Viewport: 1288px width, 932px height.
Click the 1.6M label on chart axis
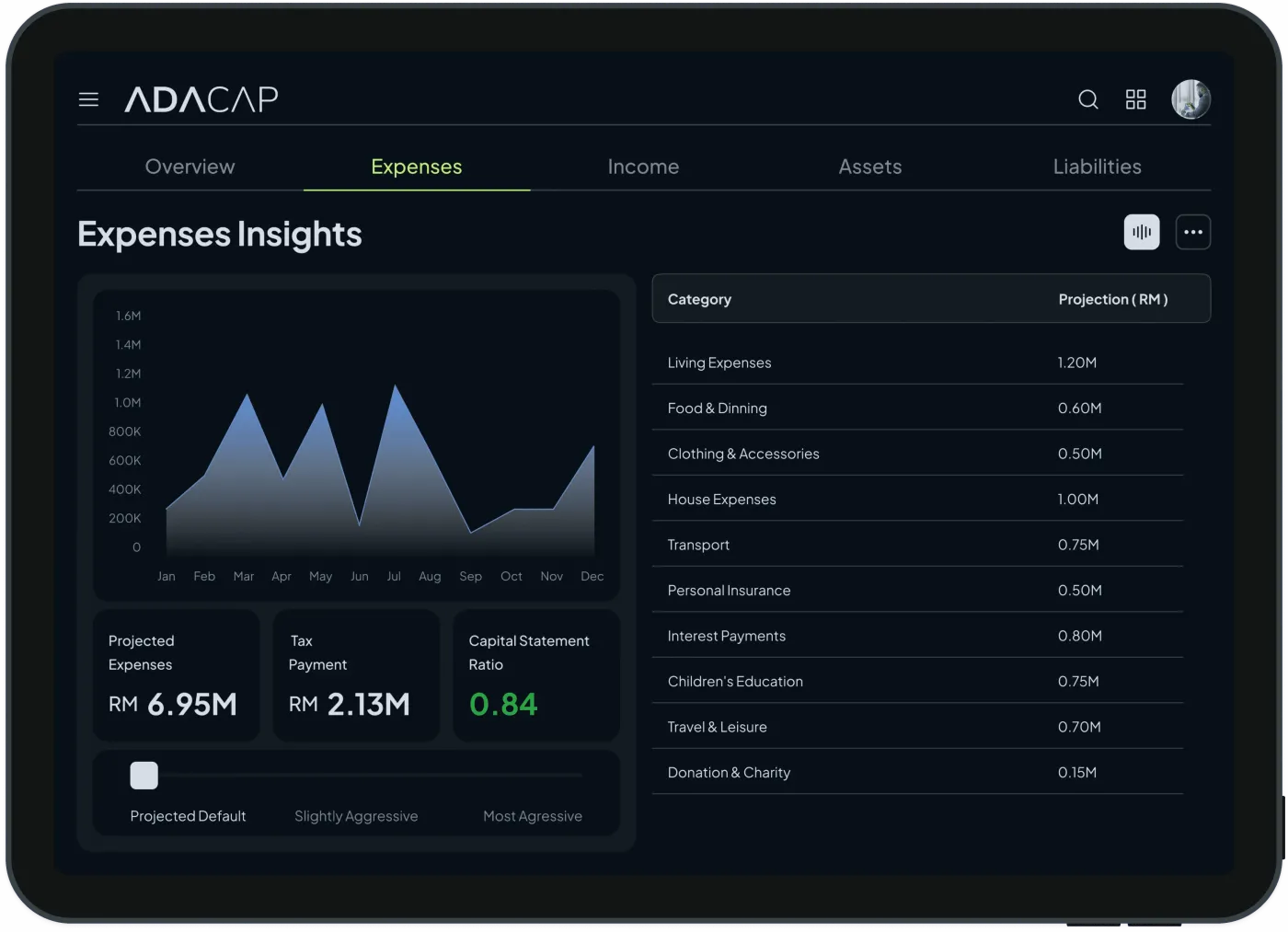pos(129,316)
